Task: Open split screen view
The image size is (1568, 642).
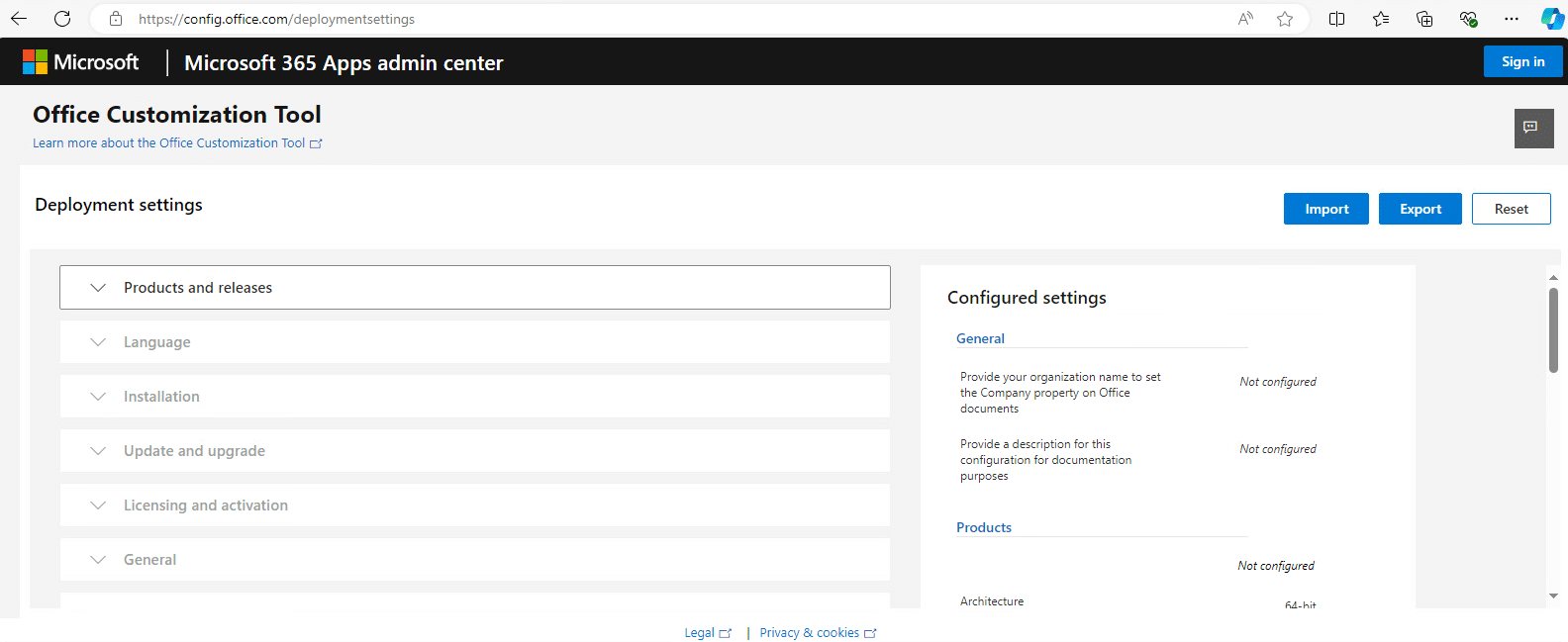Action: [1336, 19]
